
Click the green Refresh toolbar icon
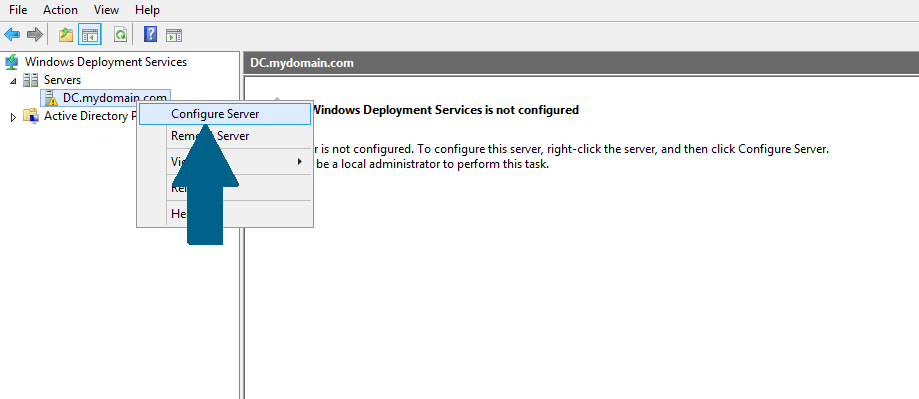pos(121,35)
